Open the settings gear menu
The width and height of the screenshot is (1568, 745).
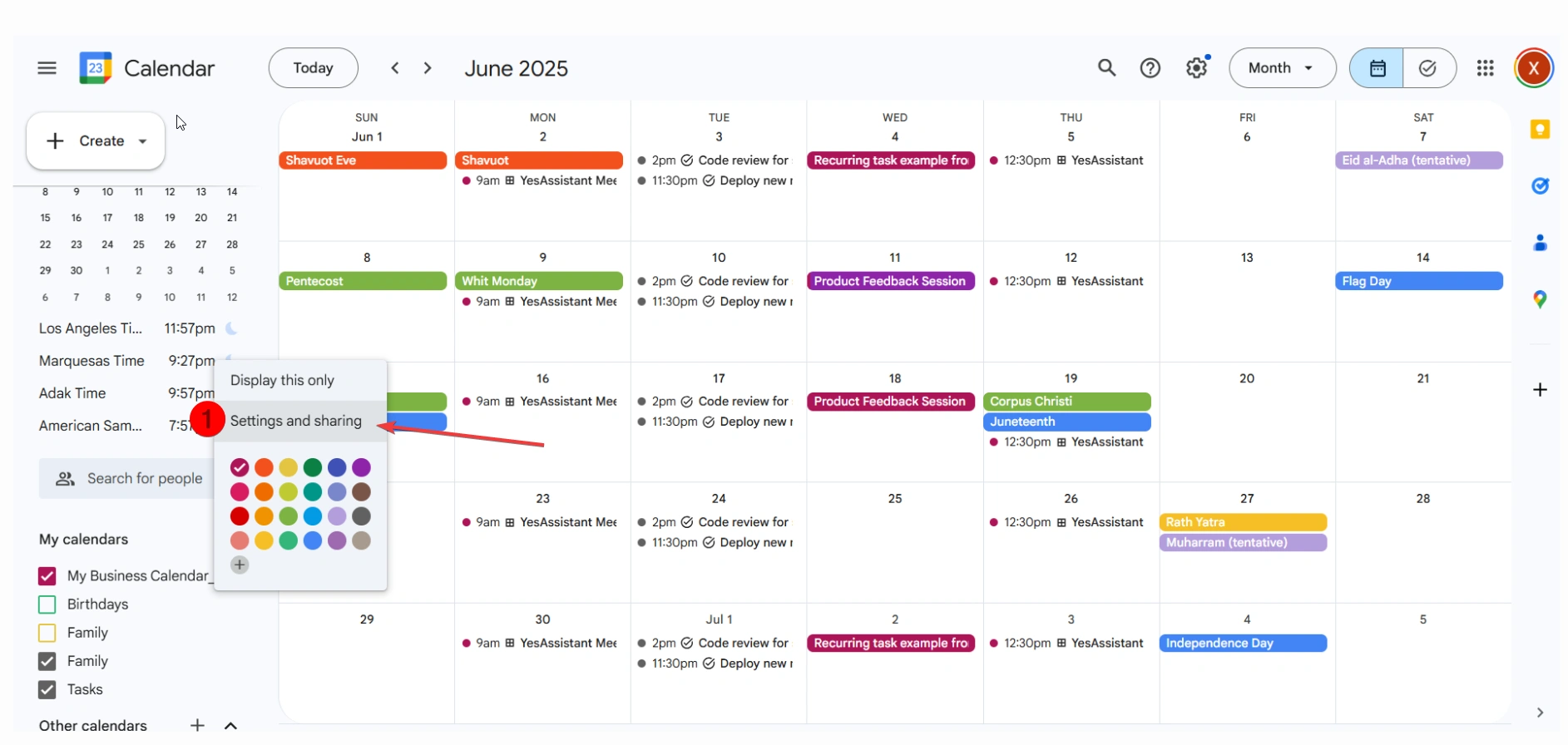(x=1196, y=68)
